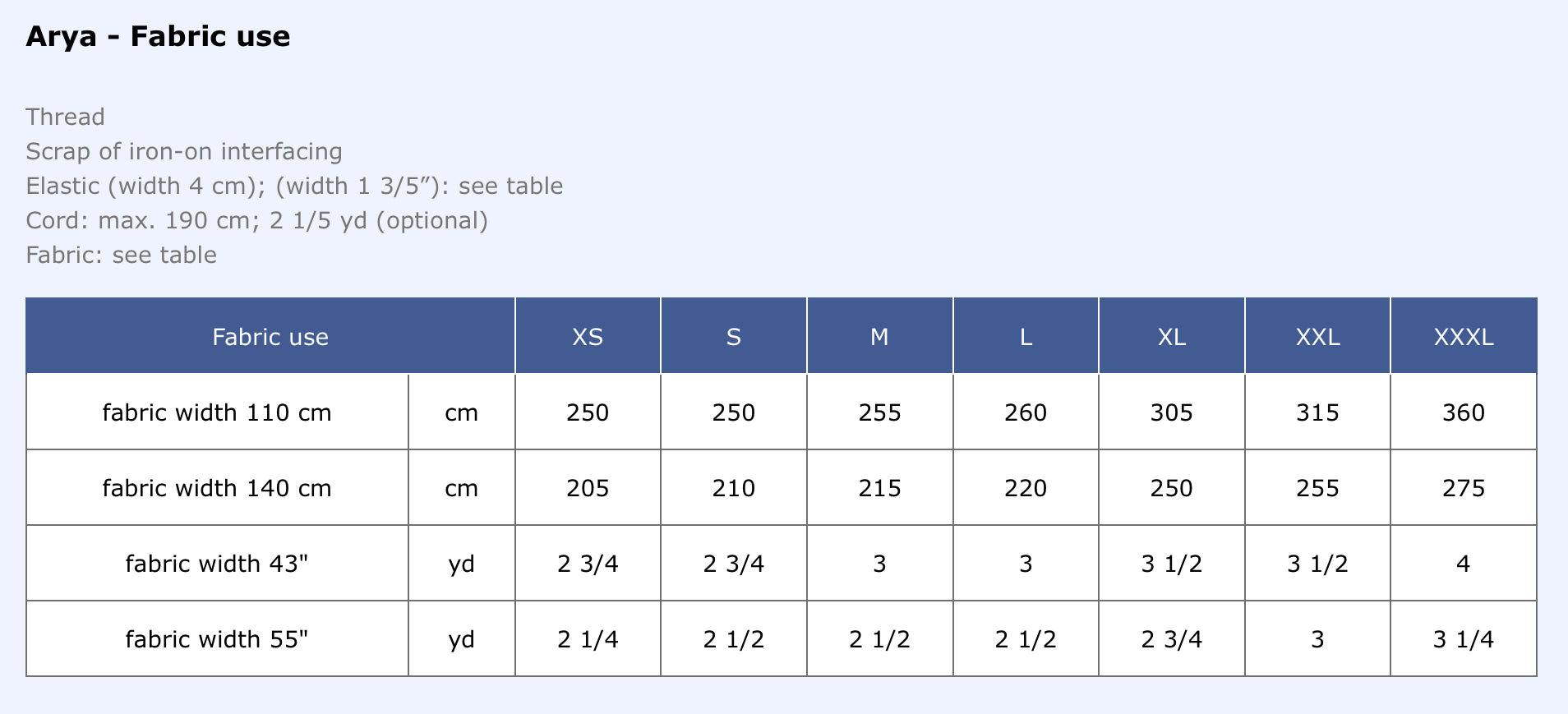
Task: Click the 'Arya - Fabric use' heading
Action: pyautogui.click(x=158, y=37)
